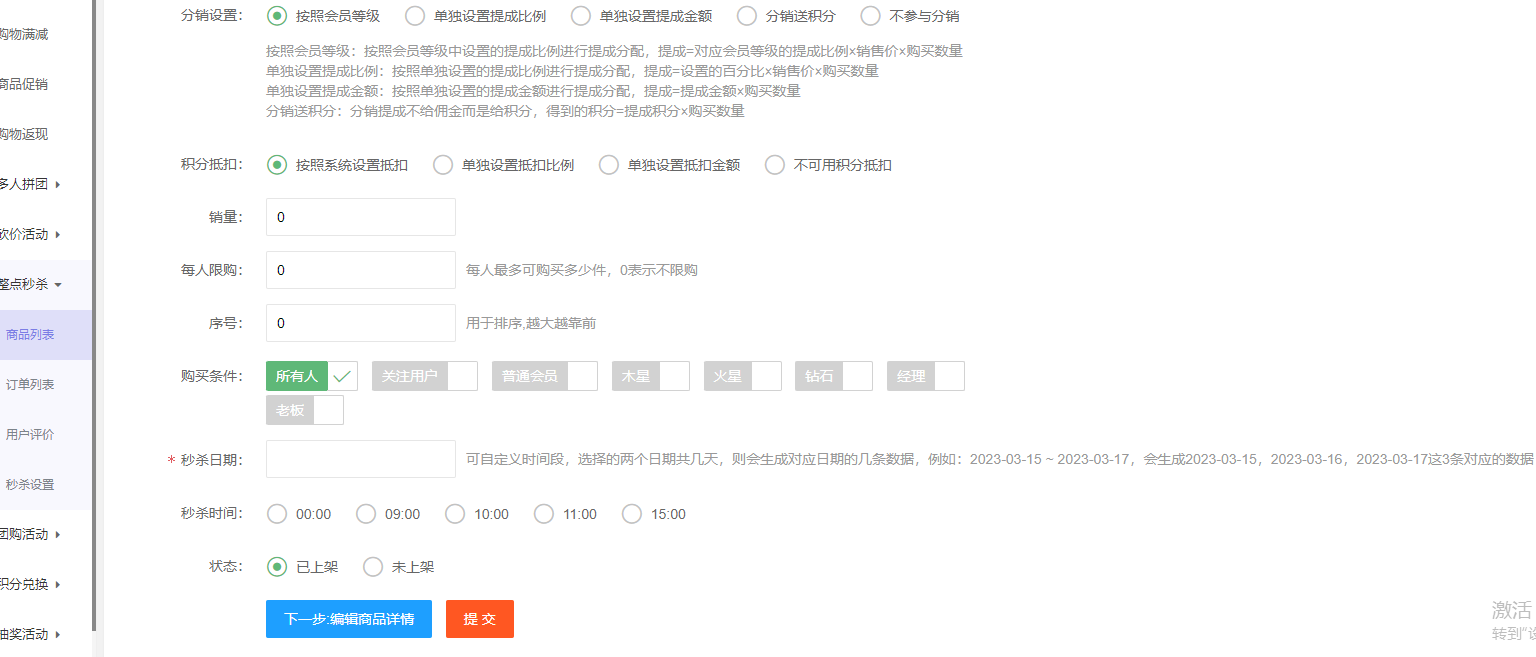Open 订单列表 in the sidebar
The image size is (1536, 657).
[x=30, y=384]
